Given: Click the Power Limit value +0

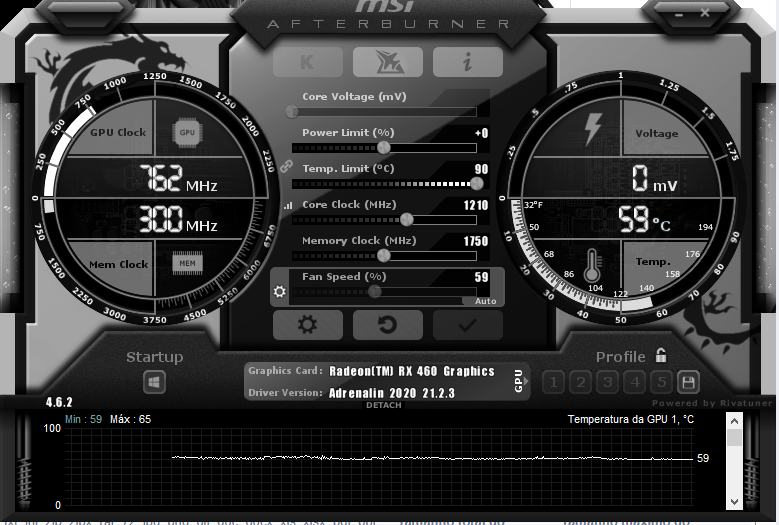Looking at the screenshot, I should point(481,133).
